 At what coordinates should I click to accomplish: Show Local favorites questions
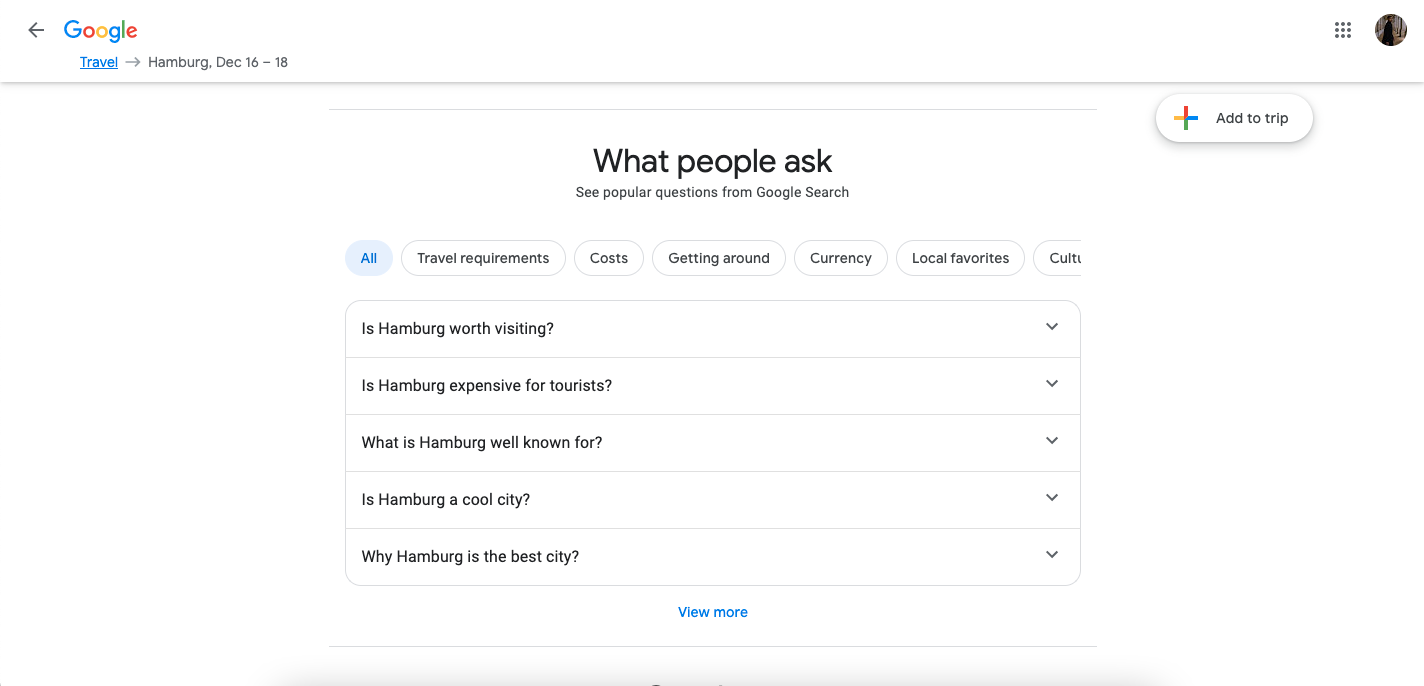coord(960,258)
